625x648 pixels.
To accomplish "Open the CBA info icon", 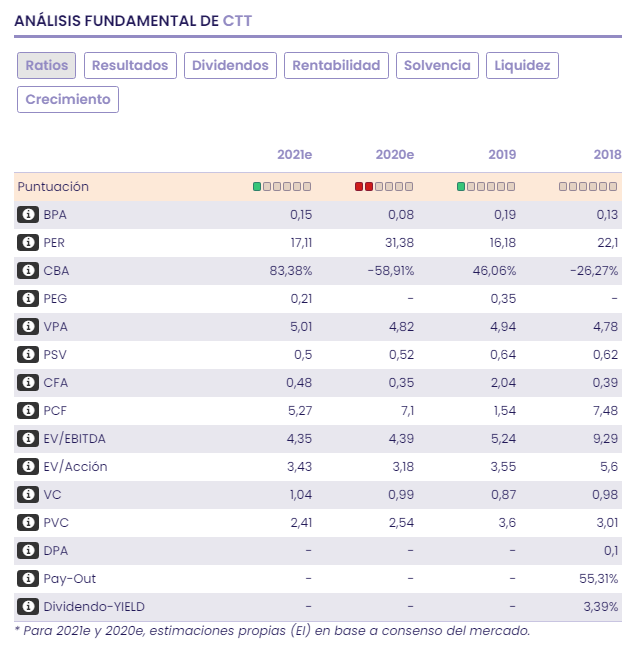I will click(28, 271).
